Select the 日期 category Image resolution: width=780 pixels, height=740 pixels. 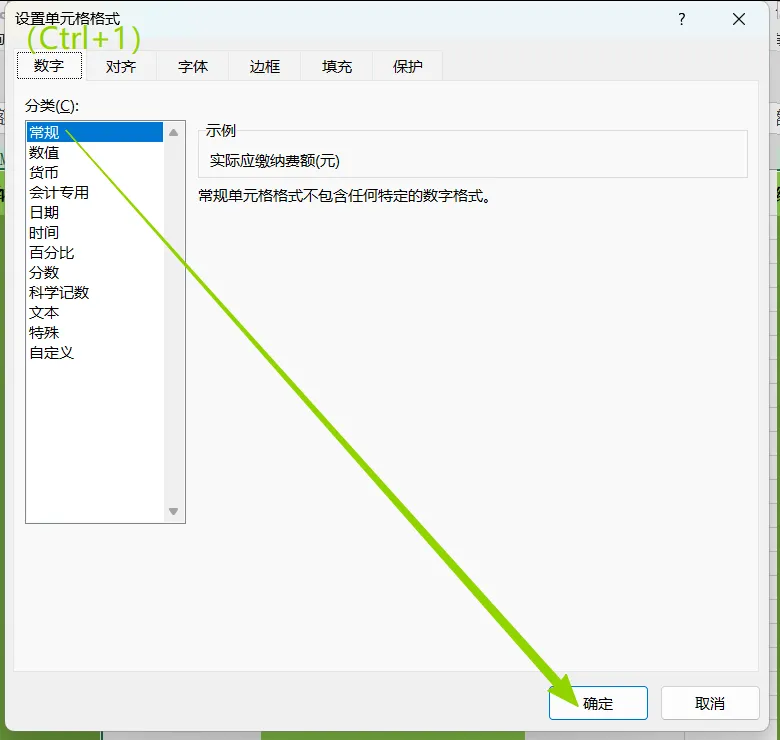click(x=95, y=212)
